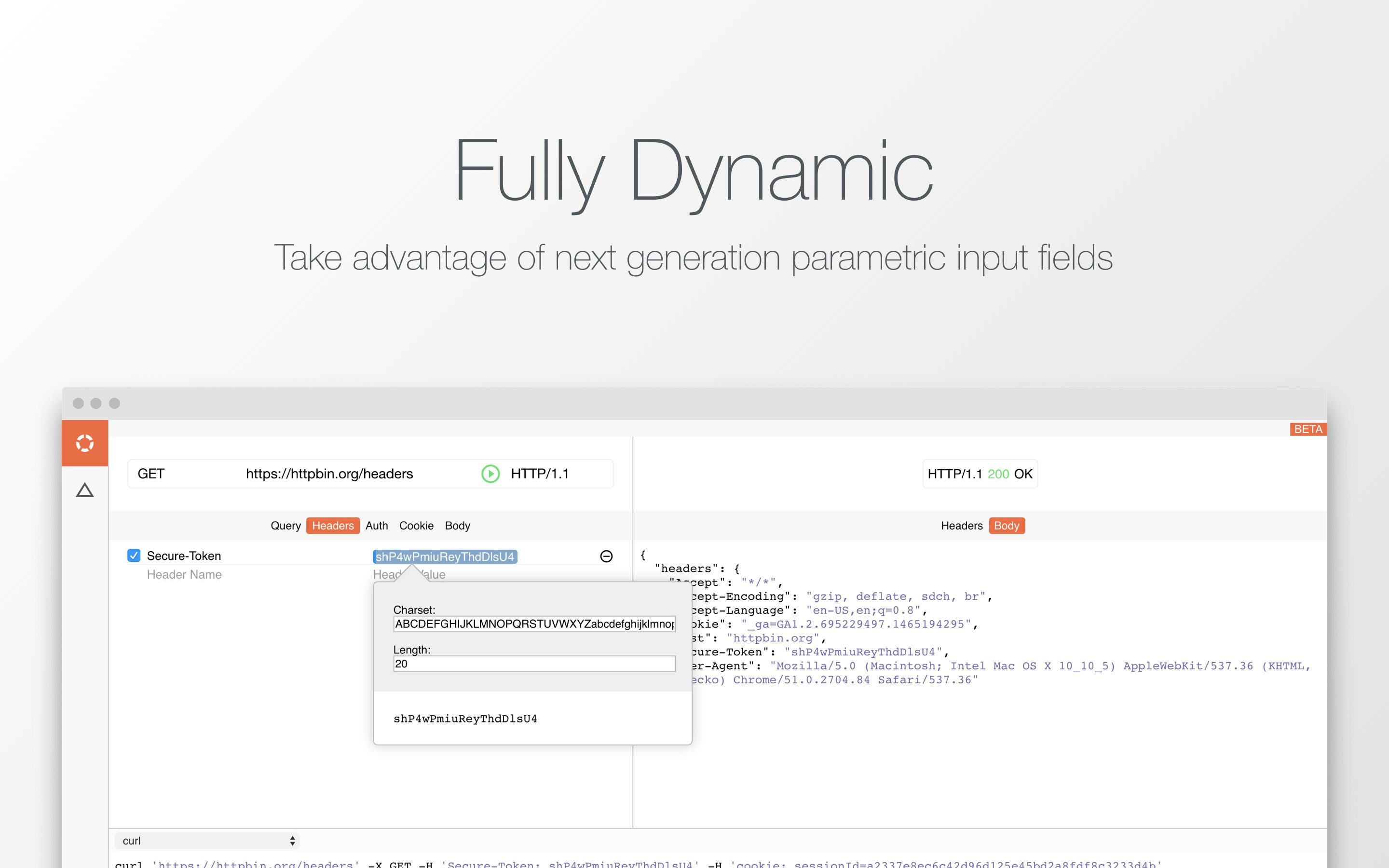Switch to the request Body tab
The width and height of the screenshot is (1389, 868).
click(x=457, y=525)
